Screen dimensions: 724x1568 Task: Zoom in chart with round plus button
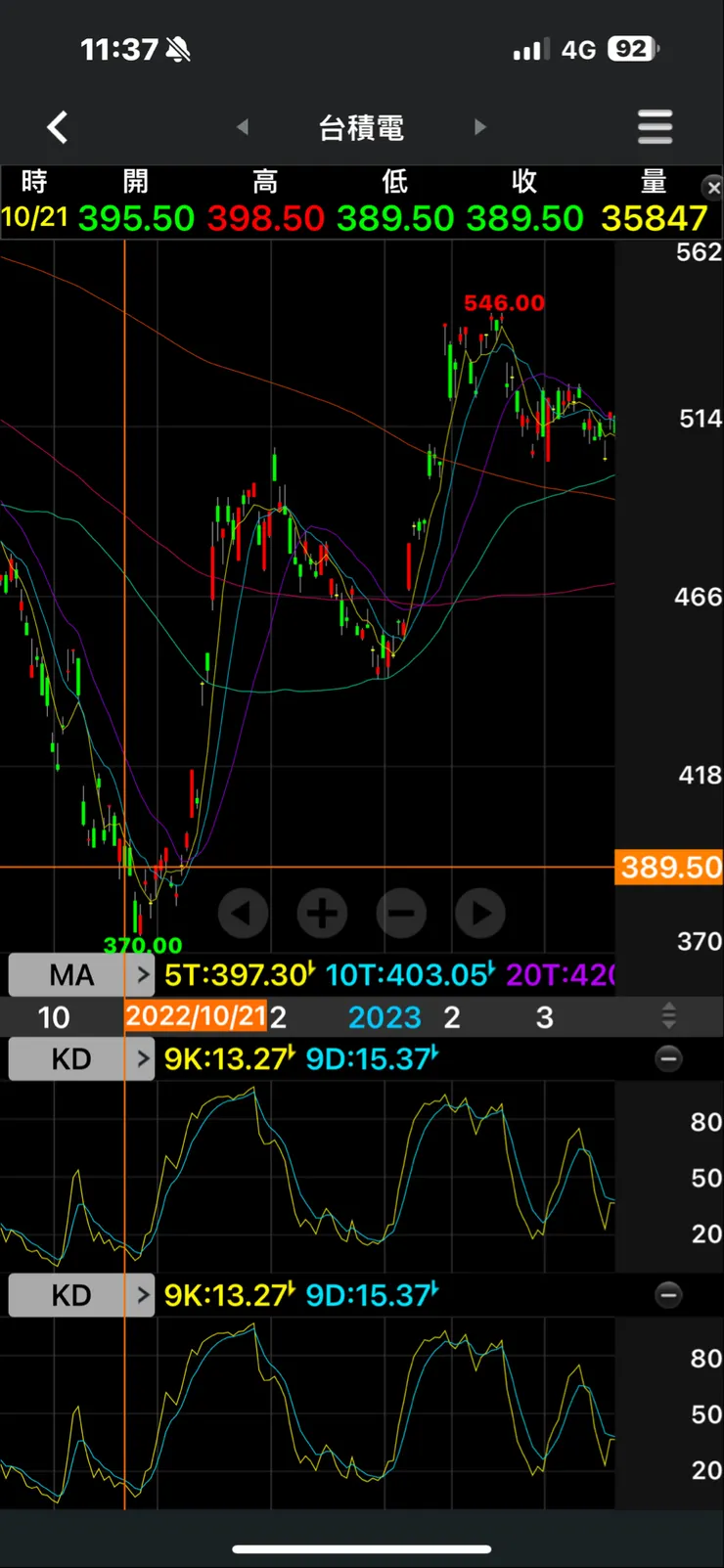(x=322, y=914)
